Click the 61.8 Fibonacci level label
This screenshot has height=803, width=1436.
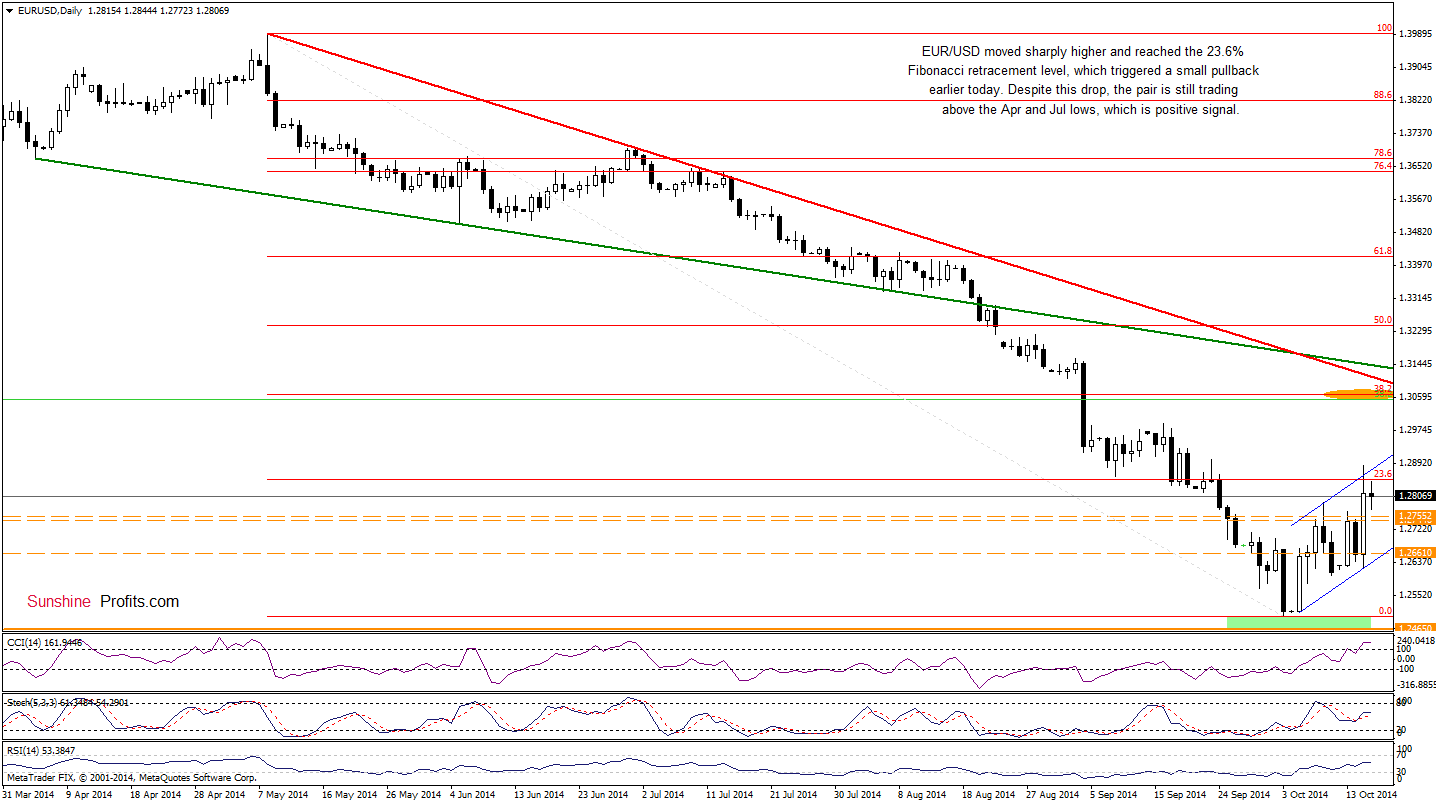click(x=1383, y=251)
